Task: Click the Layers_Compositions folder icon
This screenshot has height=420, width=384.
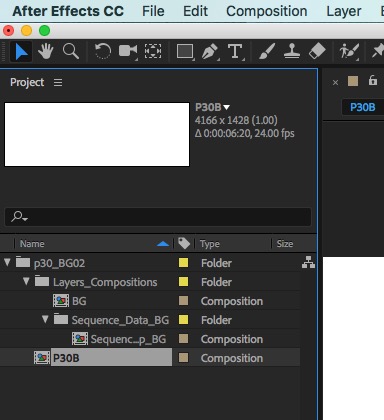Action: coord(42,281)
